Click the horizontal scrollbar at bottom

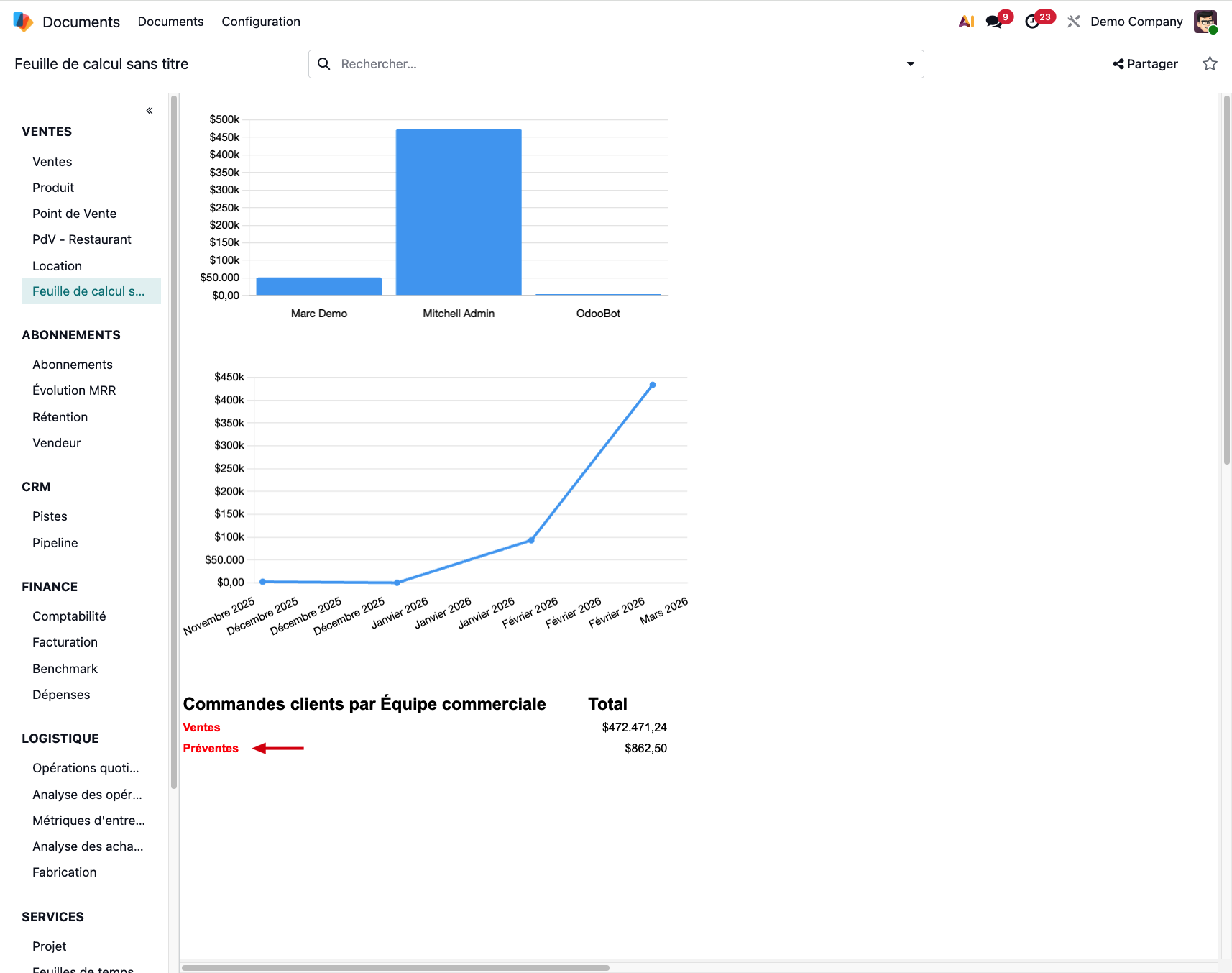point(395,968)
